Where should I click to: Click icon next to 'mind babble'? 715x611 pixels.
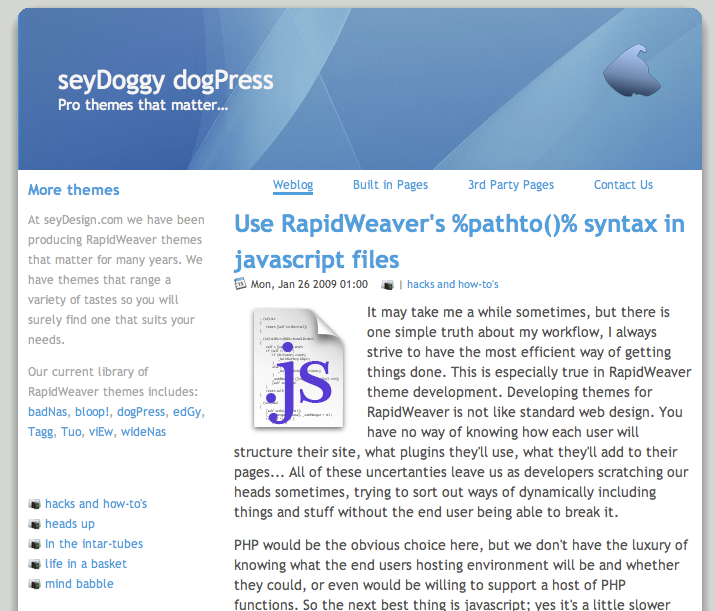[35, 584]
